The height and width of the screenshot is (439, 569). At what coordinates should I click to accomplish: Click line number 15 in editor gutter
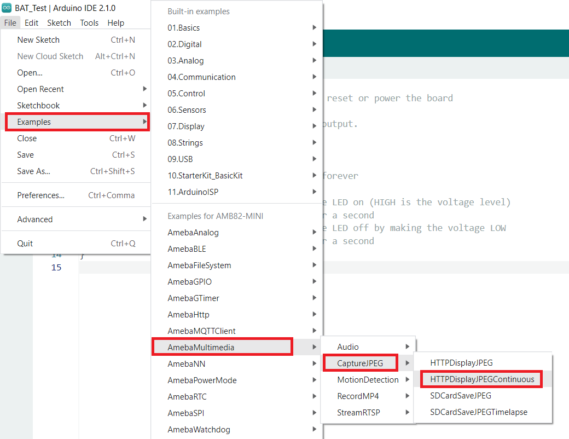click(x=56, y=268)
